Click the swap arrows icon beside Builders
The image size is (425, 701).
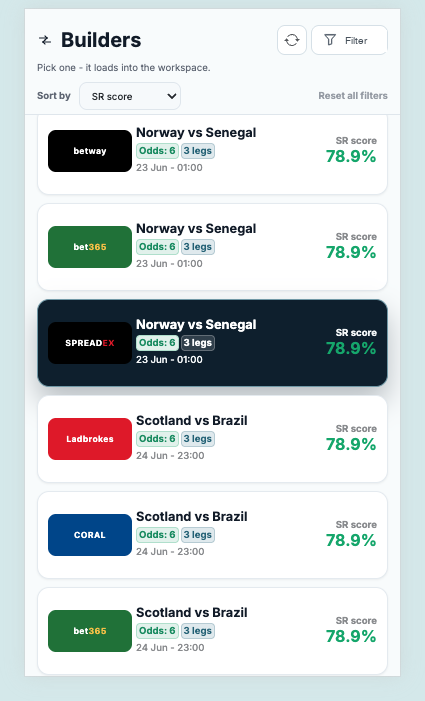point(45,40)
